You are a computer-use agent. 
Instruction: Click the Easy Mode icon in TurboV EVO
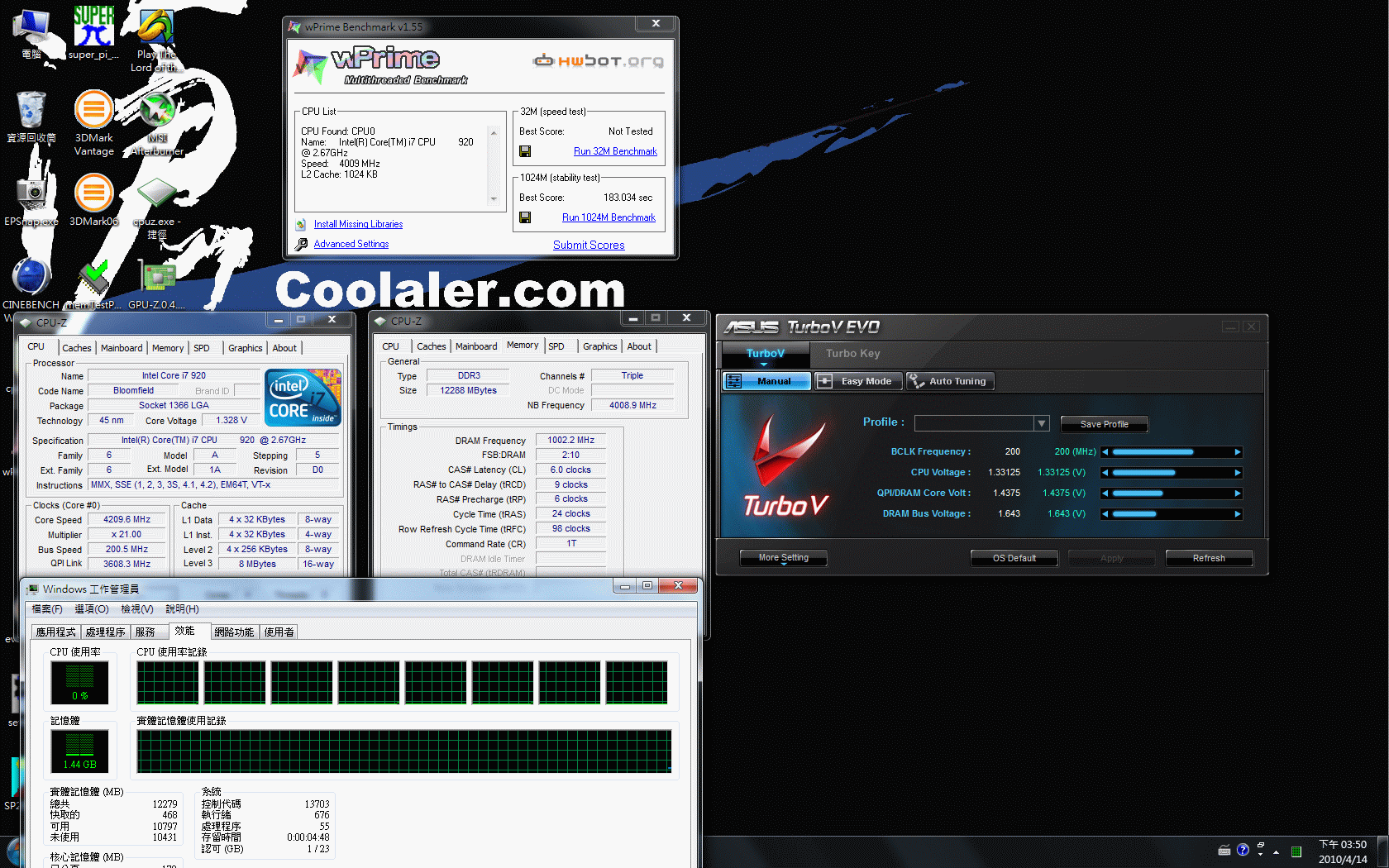[x=824, y=381]
